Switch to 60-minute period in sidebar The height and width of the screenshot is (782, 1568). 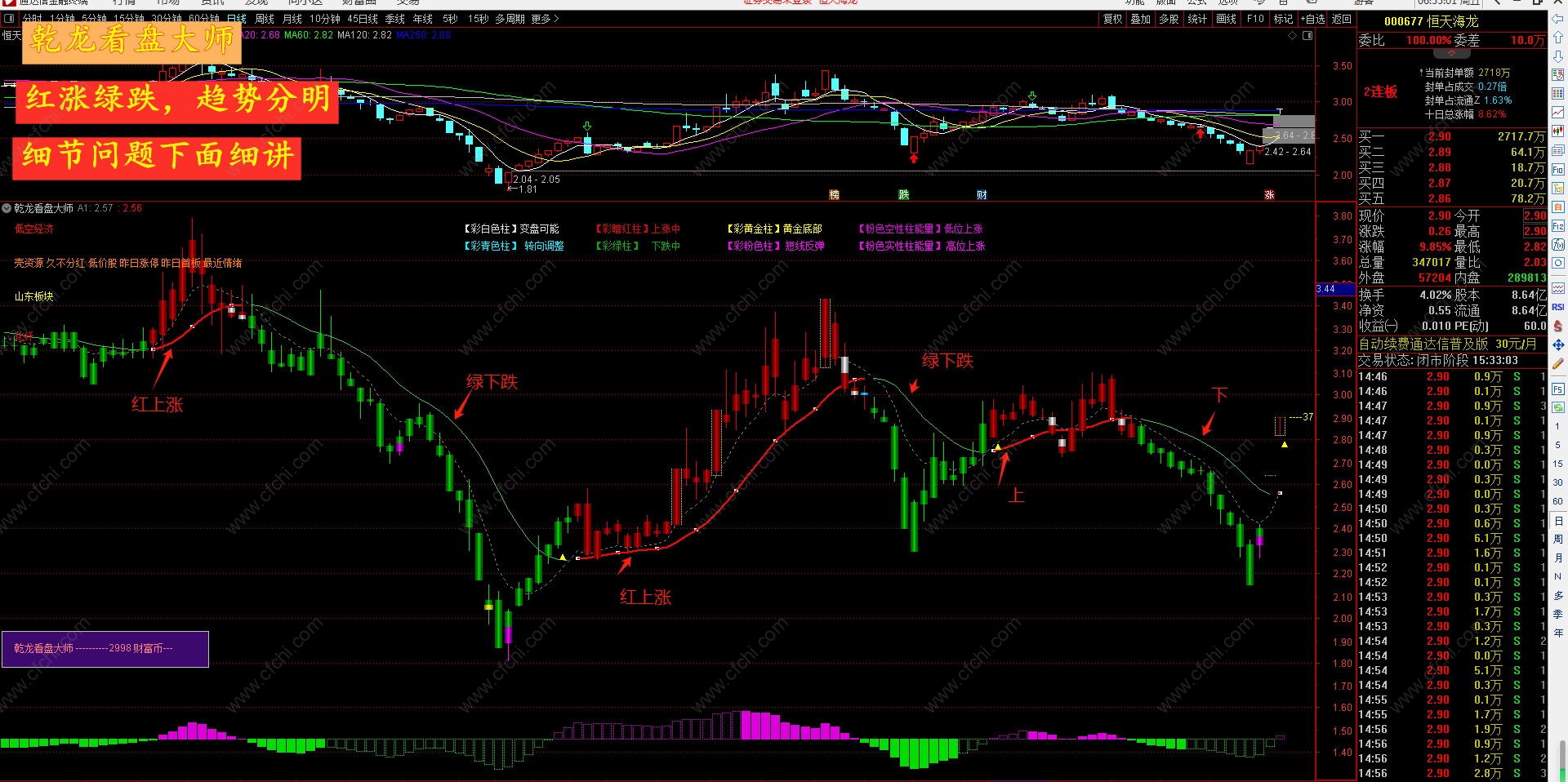[1558, 501]
